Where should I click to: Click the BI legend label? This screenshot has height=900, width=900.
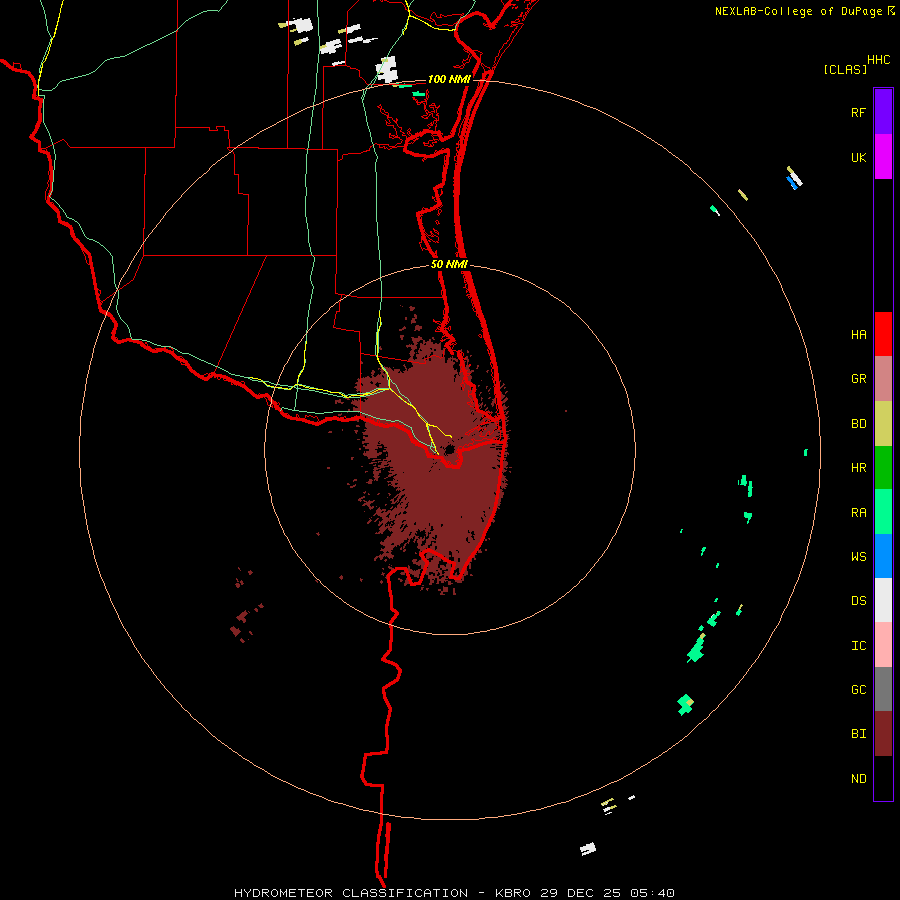858,734
